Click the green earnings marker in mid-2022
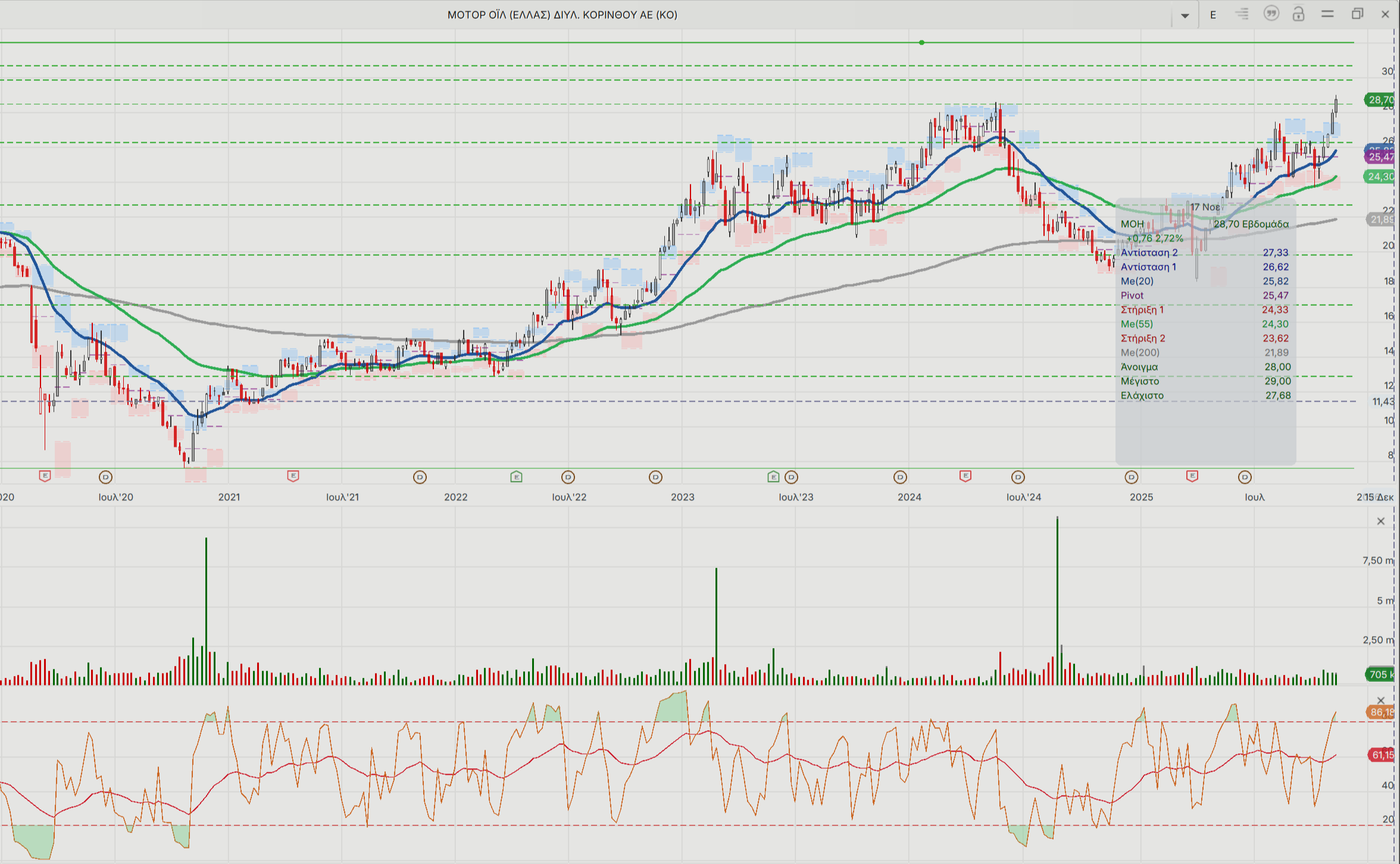Screen dimensions: 1400x864 point(516,477)
